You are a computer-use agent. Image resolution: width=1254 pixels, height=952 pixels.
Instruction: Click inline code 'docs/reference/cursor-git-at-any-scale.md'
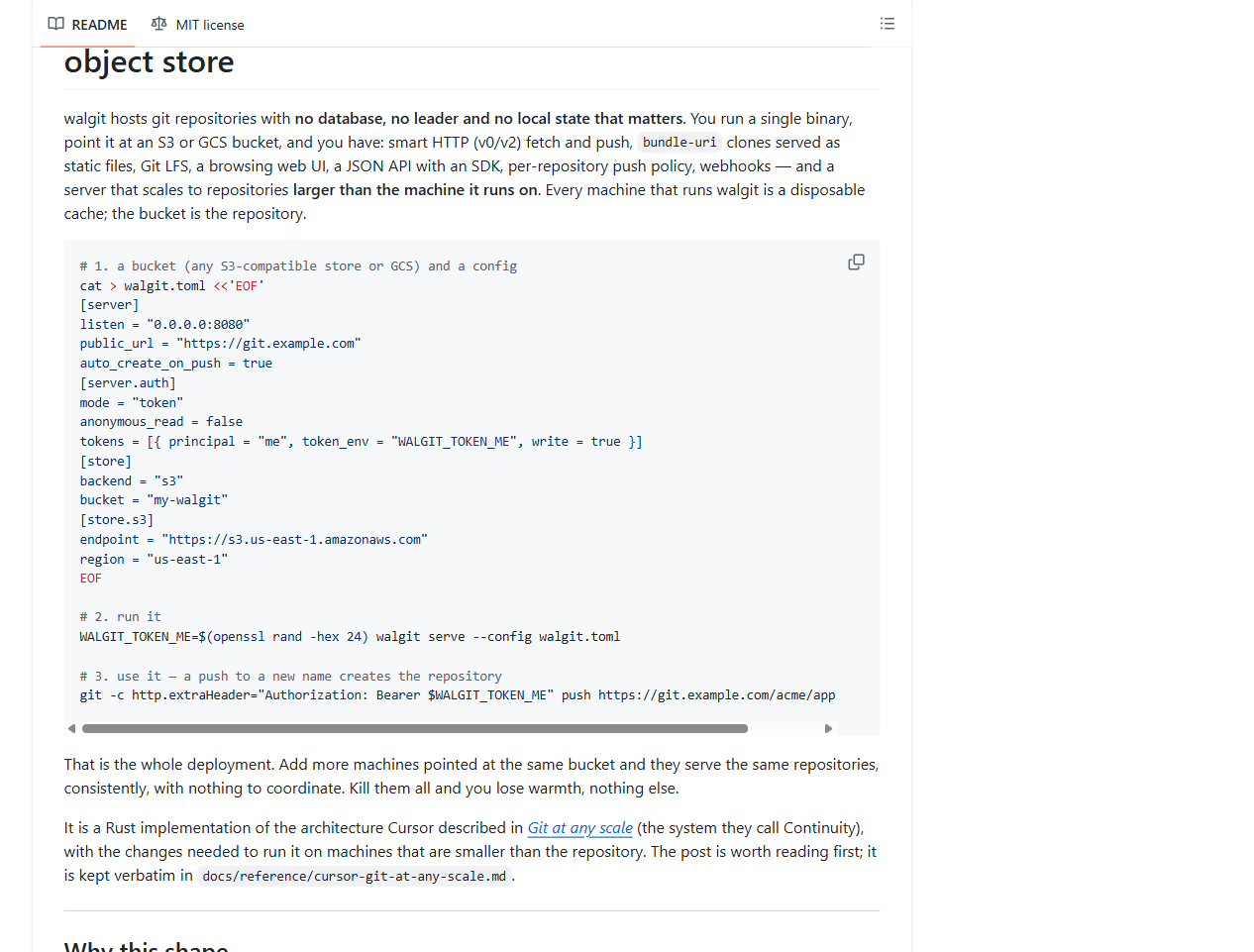click(x=355, y=876)
